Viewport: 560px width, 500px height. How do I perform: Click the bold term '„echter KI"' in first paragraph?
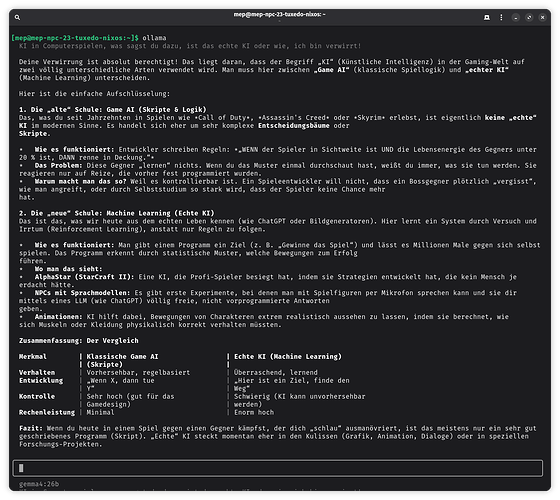pos(486,70)
